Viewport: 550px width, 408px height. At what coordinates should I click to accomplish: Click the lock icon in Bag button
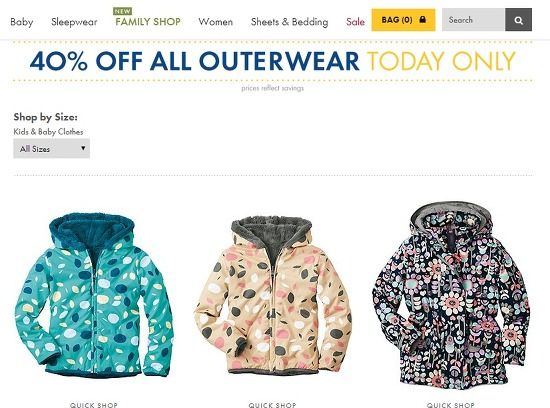(x=423, y=19)
